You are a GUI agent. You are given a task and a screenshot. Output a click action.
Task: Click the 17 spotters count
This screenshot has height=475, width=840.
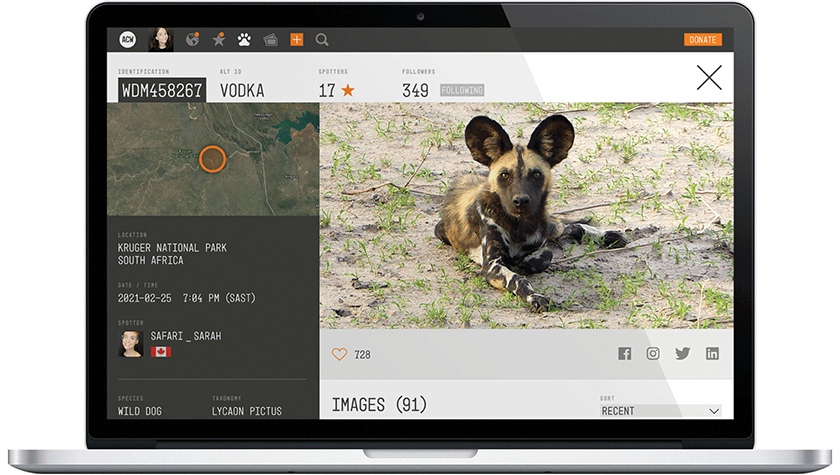click(327, 91)
